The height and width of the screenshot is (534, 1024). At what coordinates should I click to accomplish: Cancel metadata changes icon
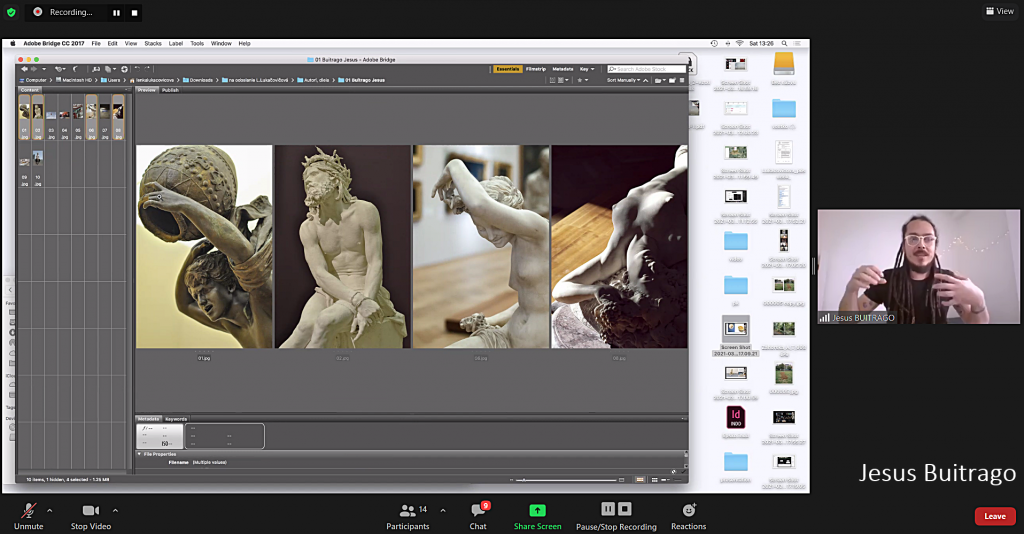674,472
